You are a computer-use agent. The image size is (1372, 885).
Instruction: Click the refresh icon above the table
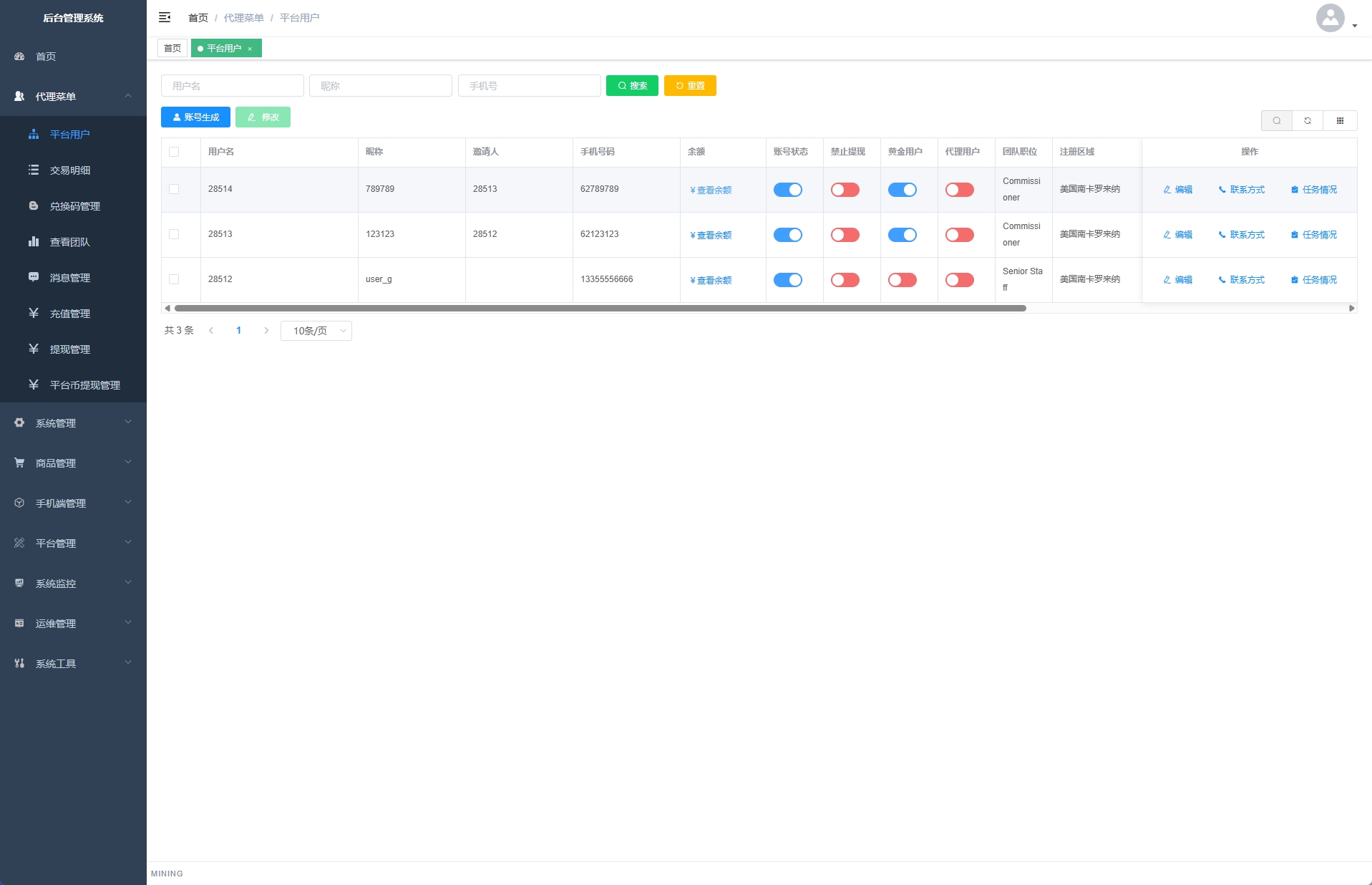click(x=1308, y=121)
